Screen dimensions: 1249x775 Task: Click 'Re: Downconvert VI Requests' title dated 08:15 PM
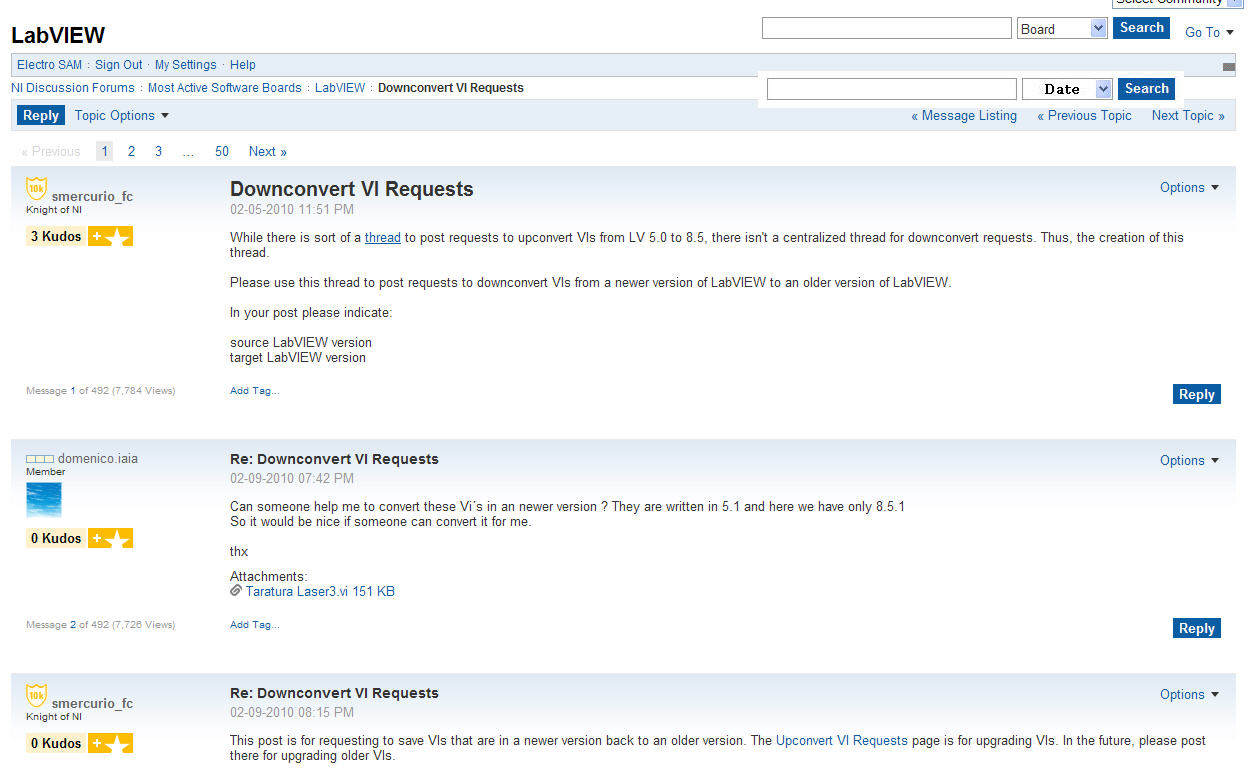click(334, 693)
